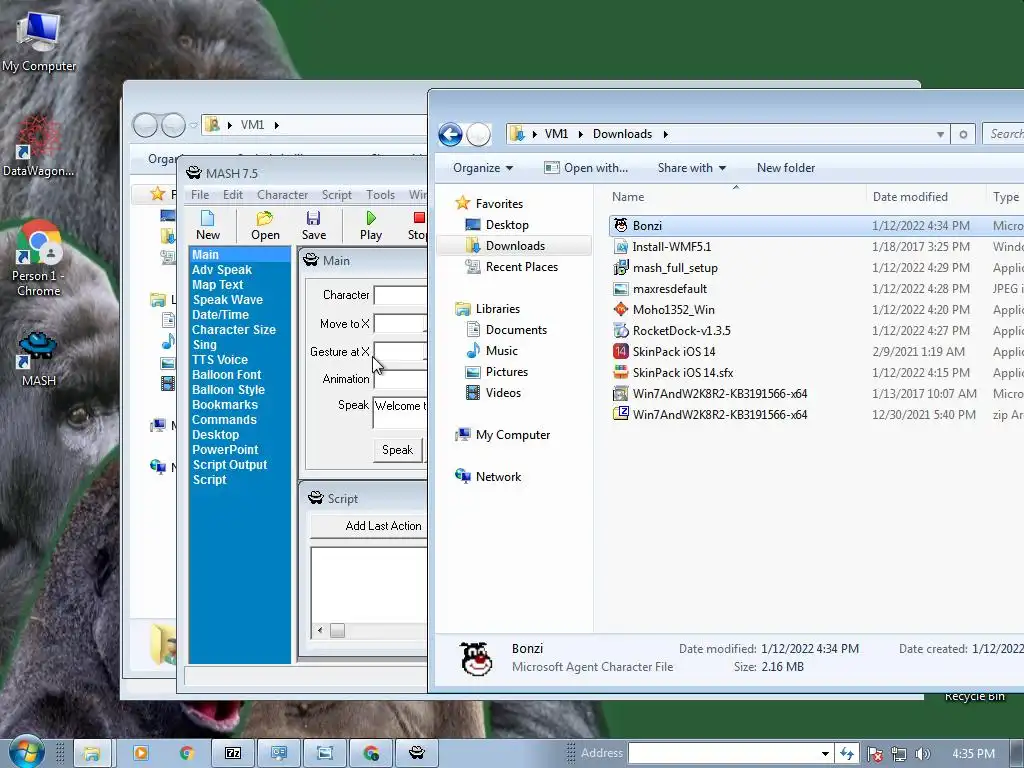Open the file explorer taskbar icon
The height and width of the screenshot is (768, 1024).
pos(92,754)
